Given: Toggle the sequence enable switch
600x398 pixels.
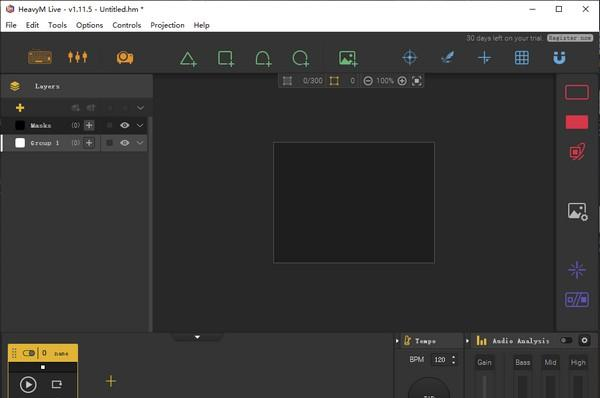Looking at the screenshot, I should [x=29, y=353].
